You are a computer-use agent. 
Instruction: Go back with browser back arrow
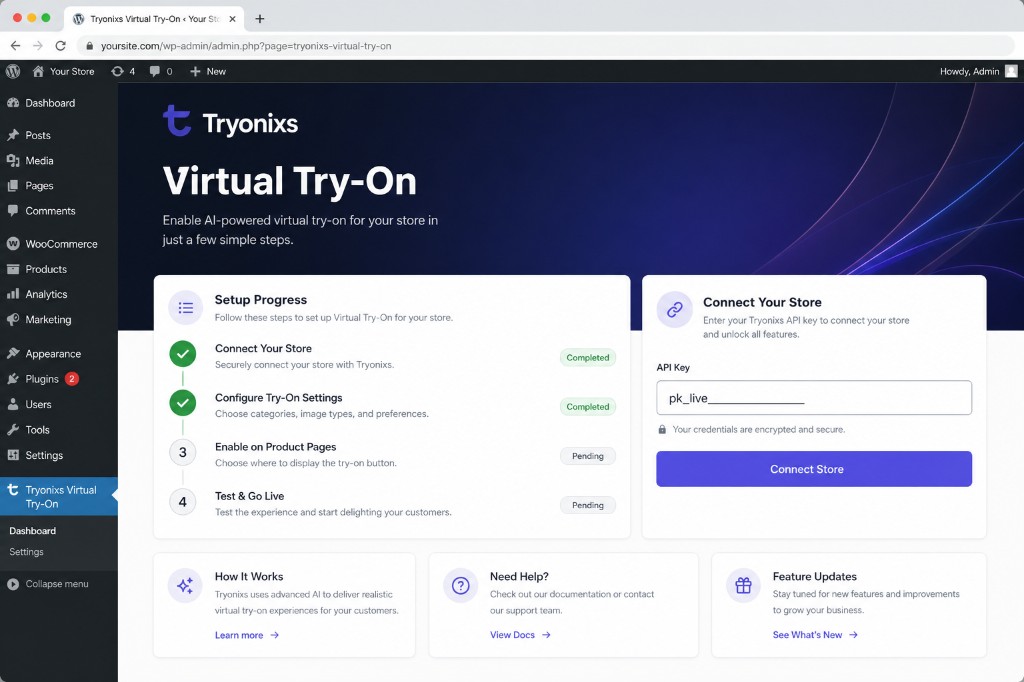pyautogui.click(x=16, y=46)
